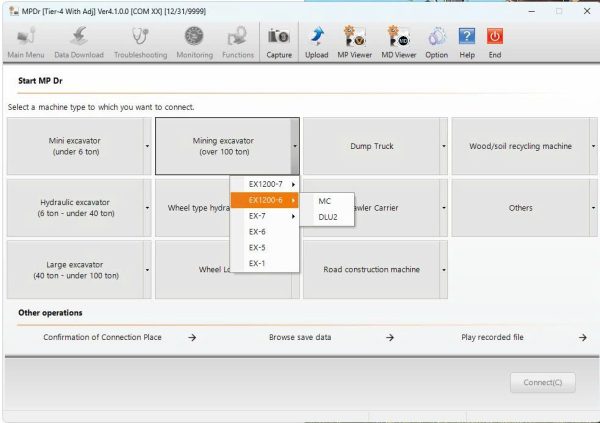Viewport: 600px width, 423px height.
Task: Minimize the MPDr window
Action: tap(532, 11)
